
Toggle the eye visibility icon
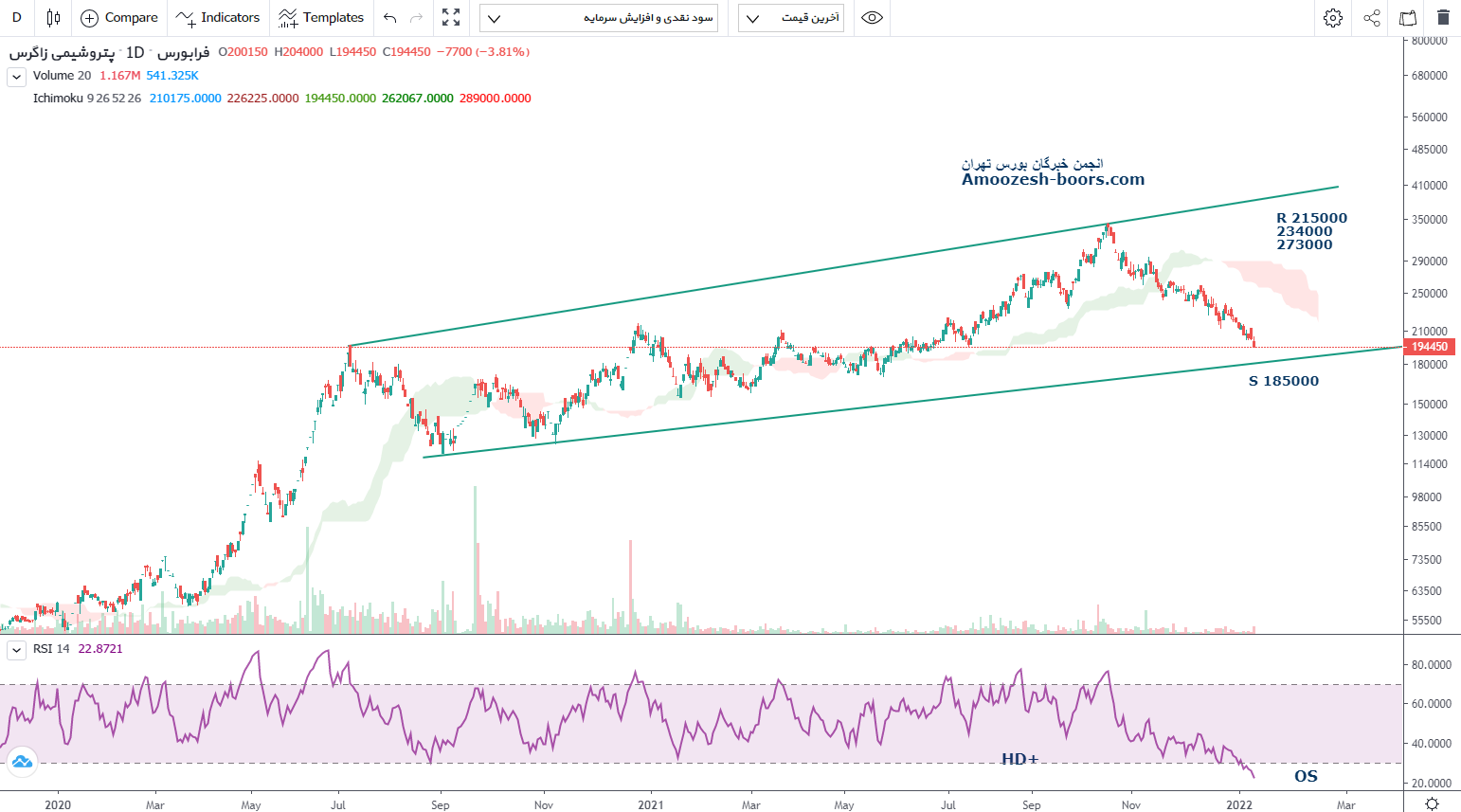click(x=873, y=18)
